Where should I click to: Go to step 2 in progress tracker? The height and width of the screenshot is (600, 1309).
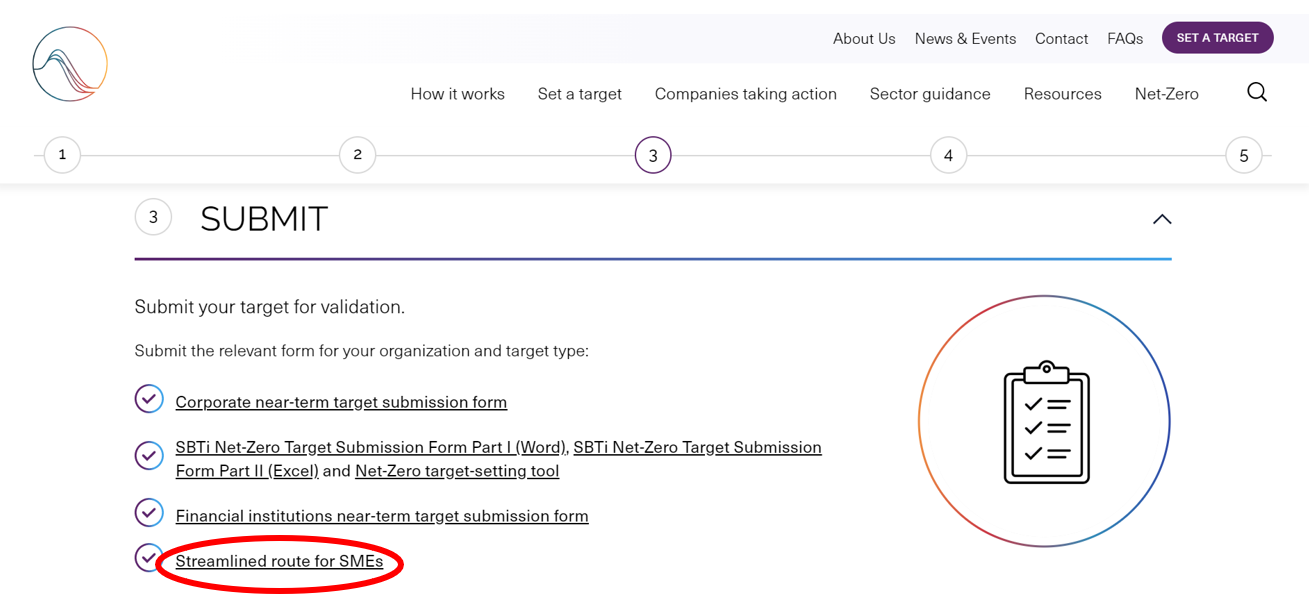(x=357, y=155)
